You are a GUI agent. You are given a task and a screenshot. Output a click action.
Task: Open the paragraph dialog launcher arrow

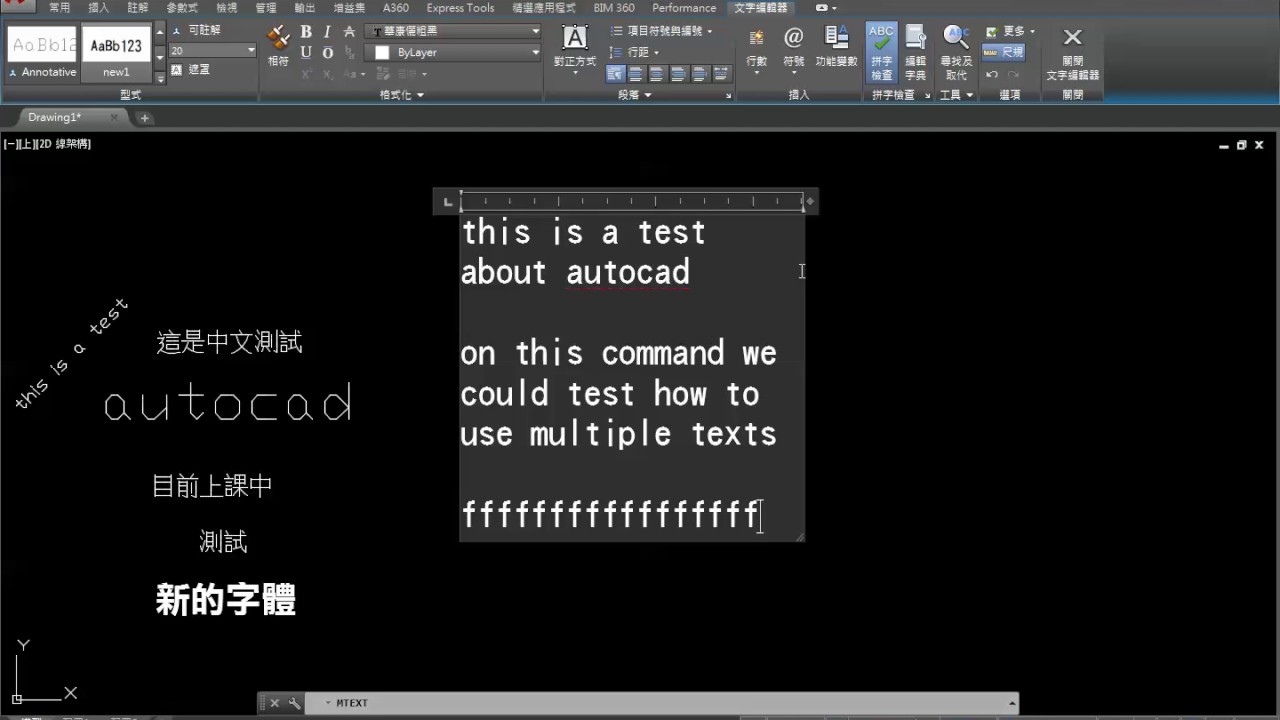tap(728, 96)
